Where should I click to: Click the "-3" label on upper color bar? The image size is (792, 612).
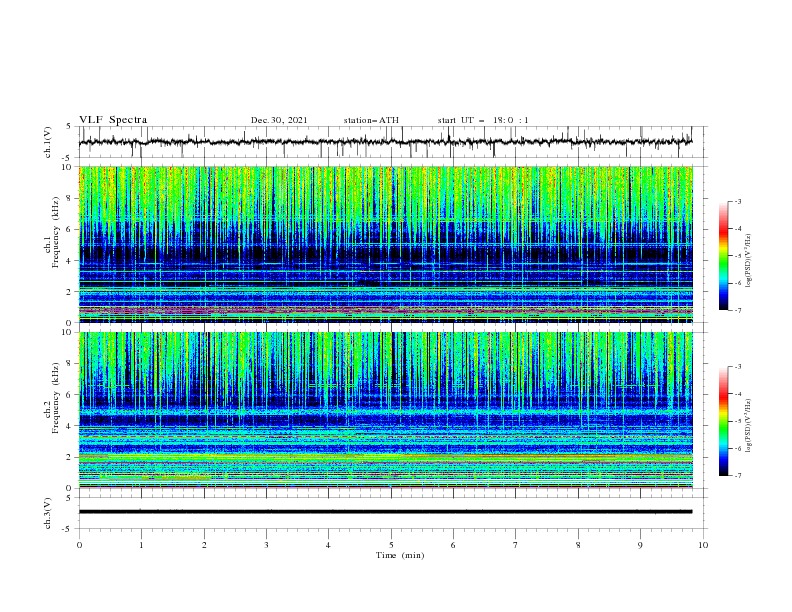tap(738, 201)
